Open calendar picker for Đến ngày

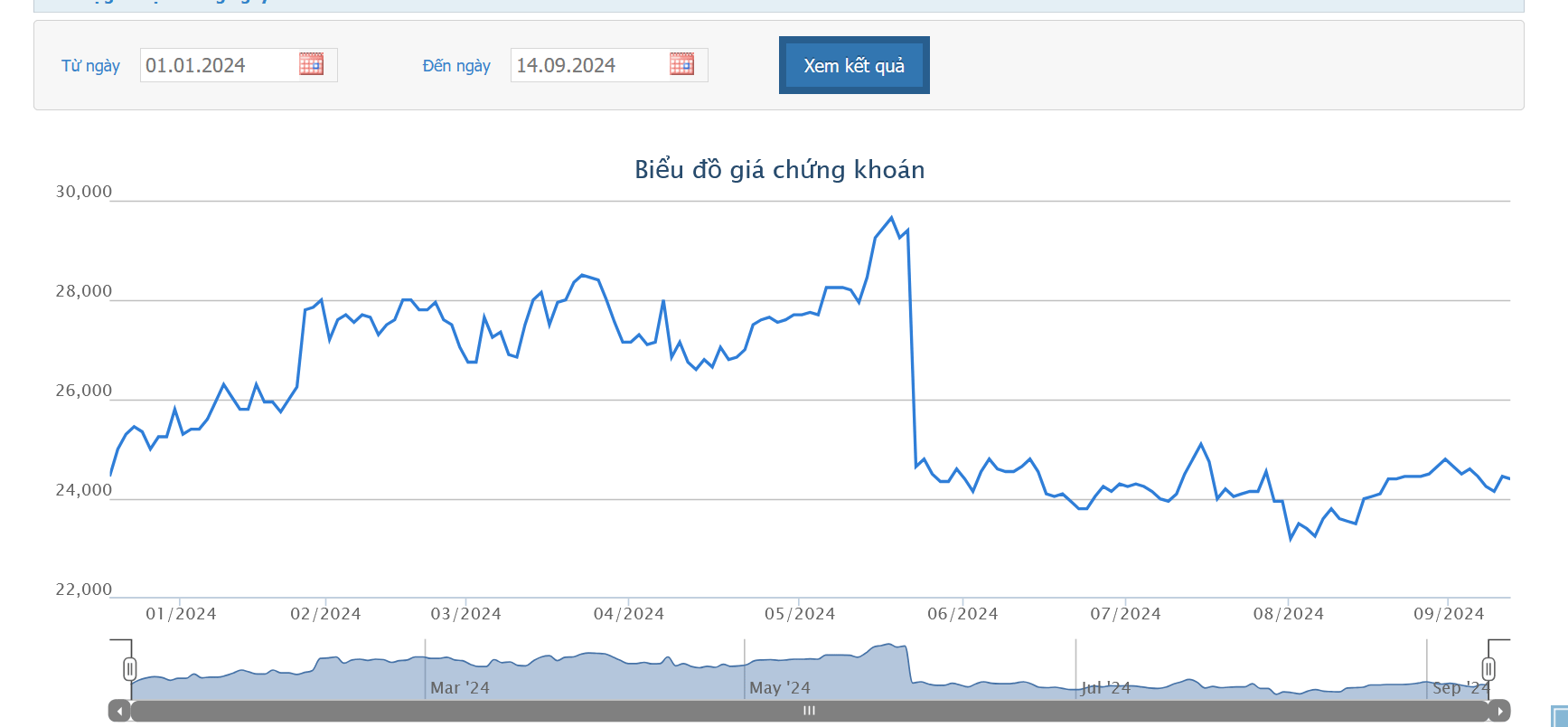[x=681, y=64]
